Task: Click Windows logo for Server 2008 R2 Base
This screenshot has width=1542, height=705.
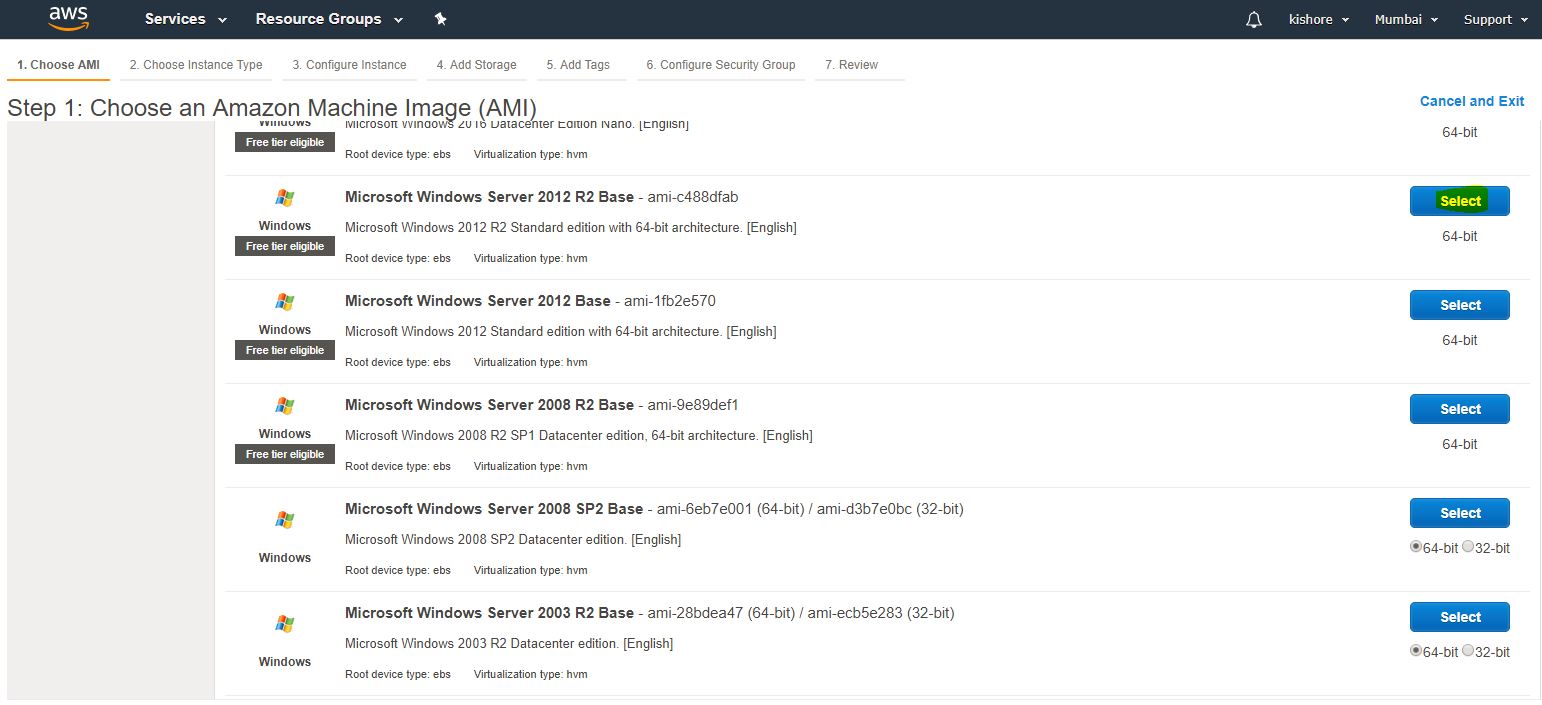Action: [285, 406]
